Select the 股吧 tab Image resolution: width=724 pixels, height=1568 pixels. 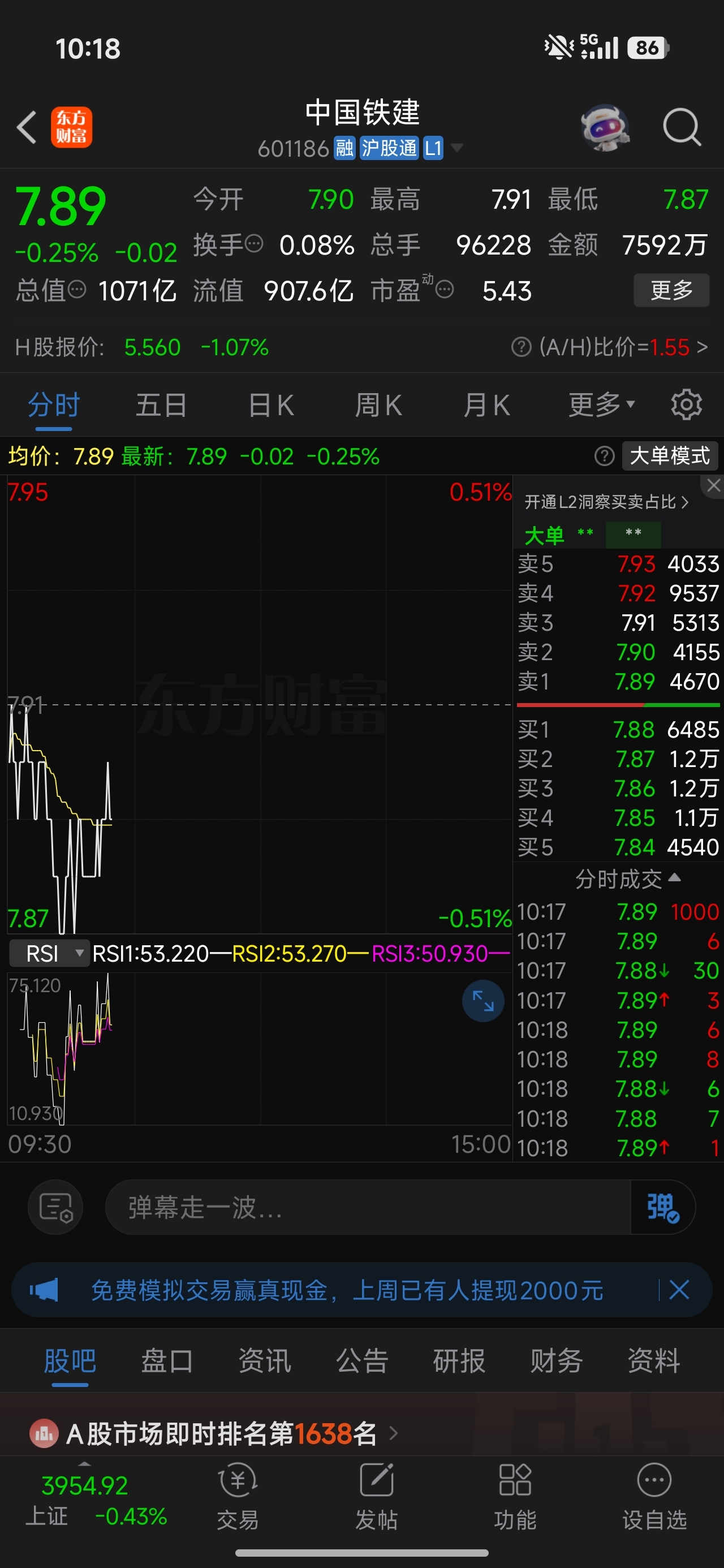pos(70,1360)
